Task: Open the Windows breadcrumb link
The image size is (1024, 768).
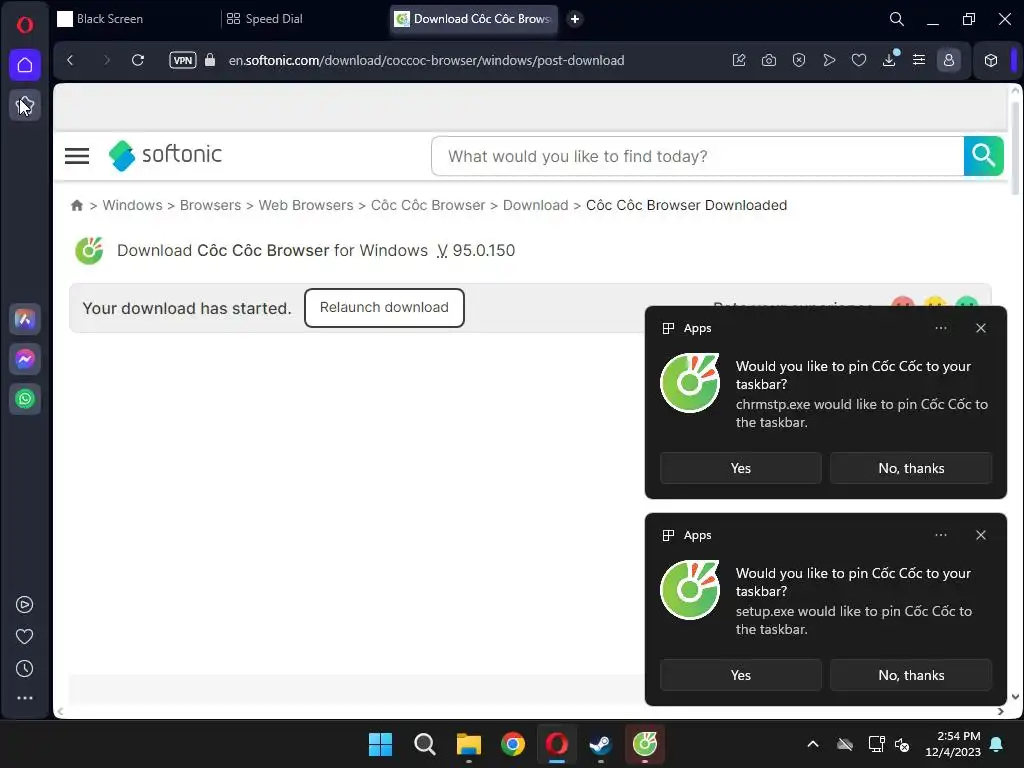Action: [x=133, y=205]
